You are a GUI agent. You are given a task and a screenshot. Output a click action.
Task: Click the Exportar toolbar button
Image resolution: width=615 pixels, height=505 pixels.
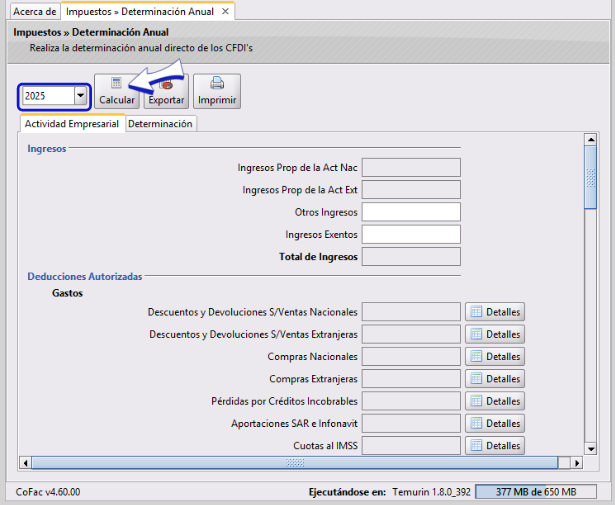pyautogui.click(x=166, y=91)
